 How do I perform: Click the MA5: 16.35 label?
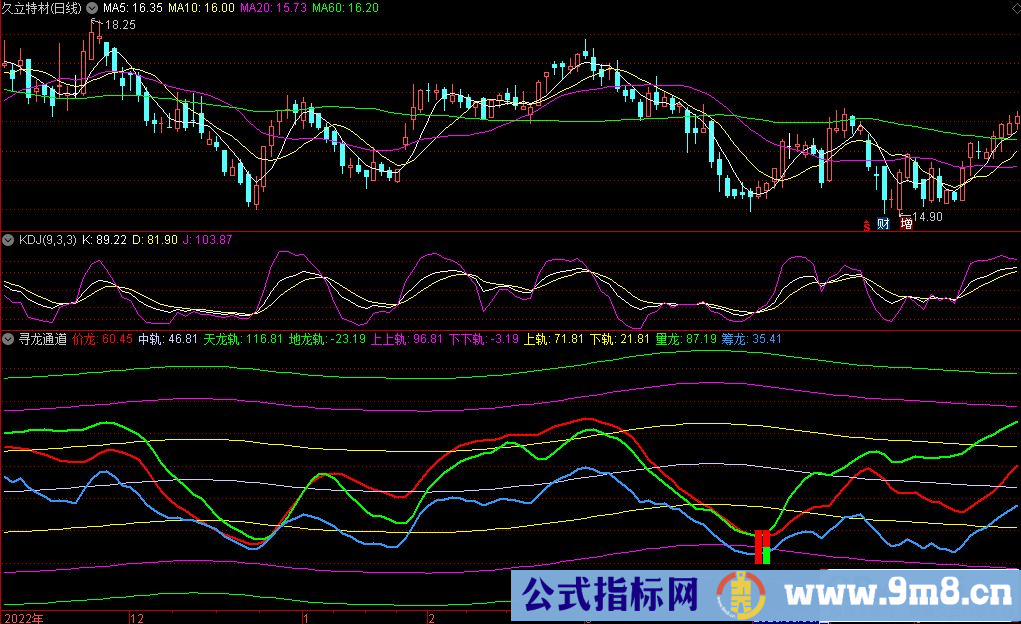pyautogui.click(x=133, y=8)
